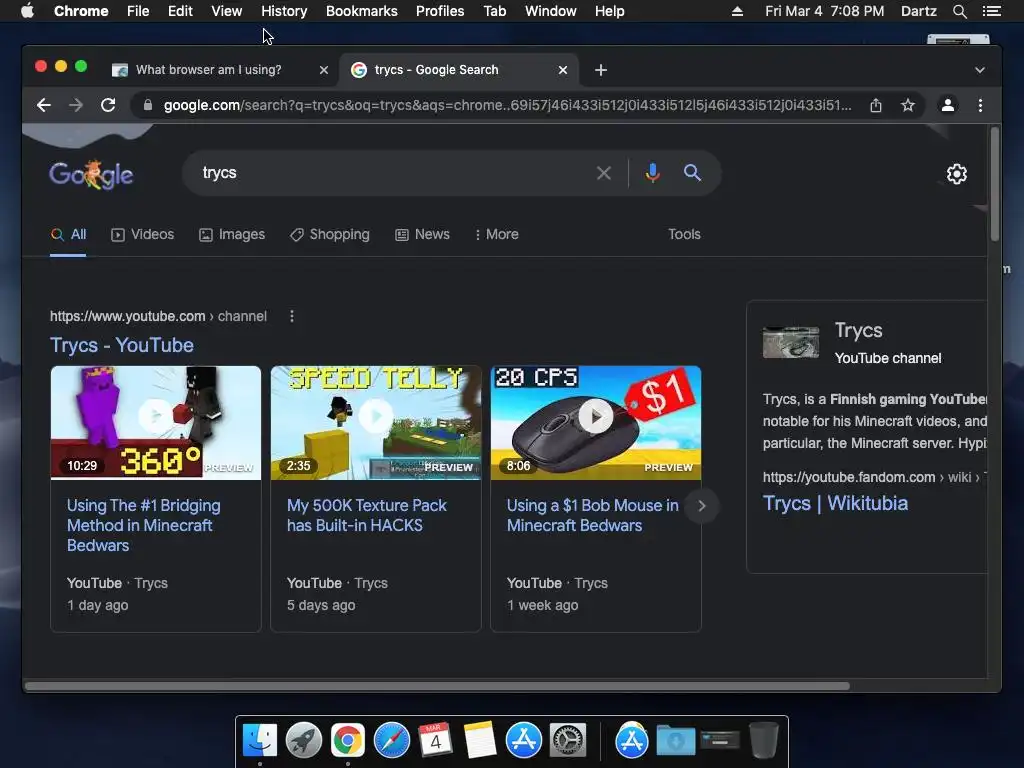Open 'Using a $1 Bob Mouse' video link
The height and width of the screenshot is (768, 1024).
(x=592, y=515)
